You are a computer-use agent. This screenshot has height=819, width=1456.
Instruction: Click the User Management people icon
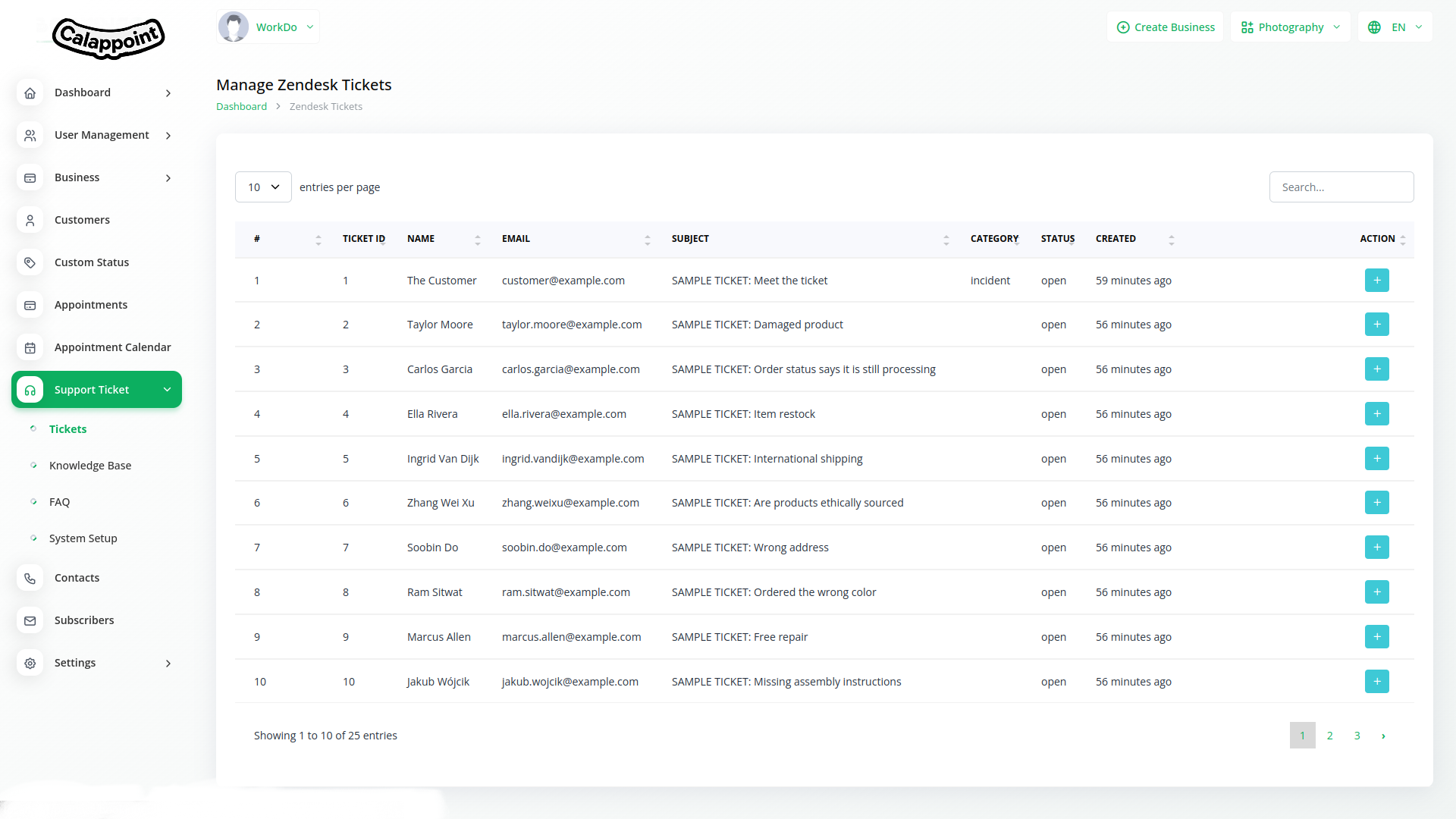click(30, 135)
